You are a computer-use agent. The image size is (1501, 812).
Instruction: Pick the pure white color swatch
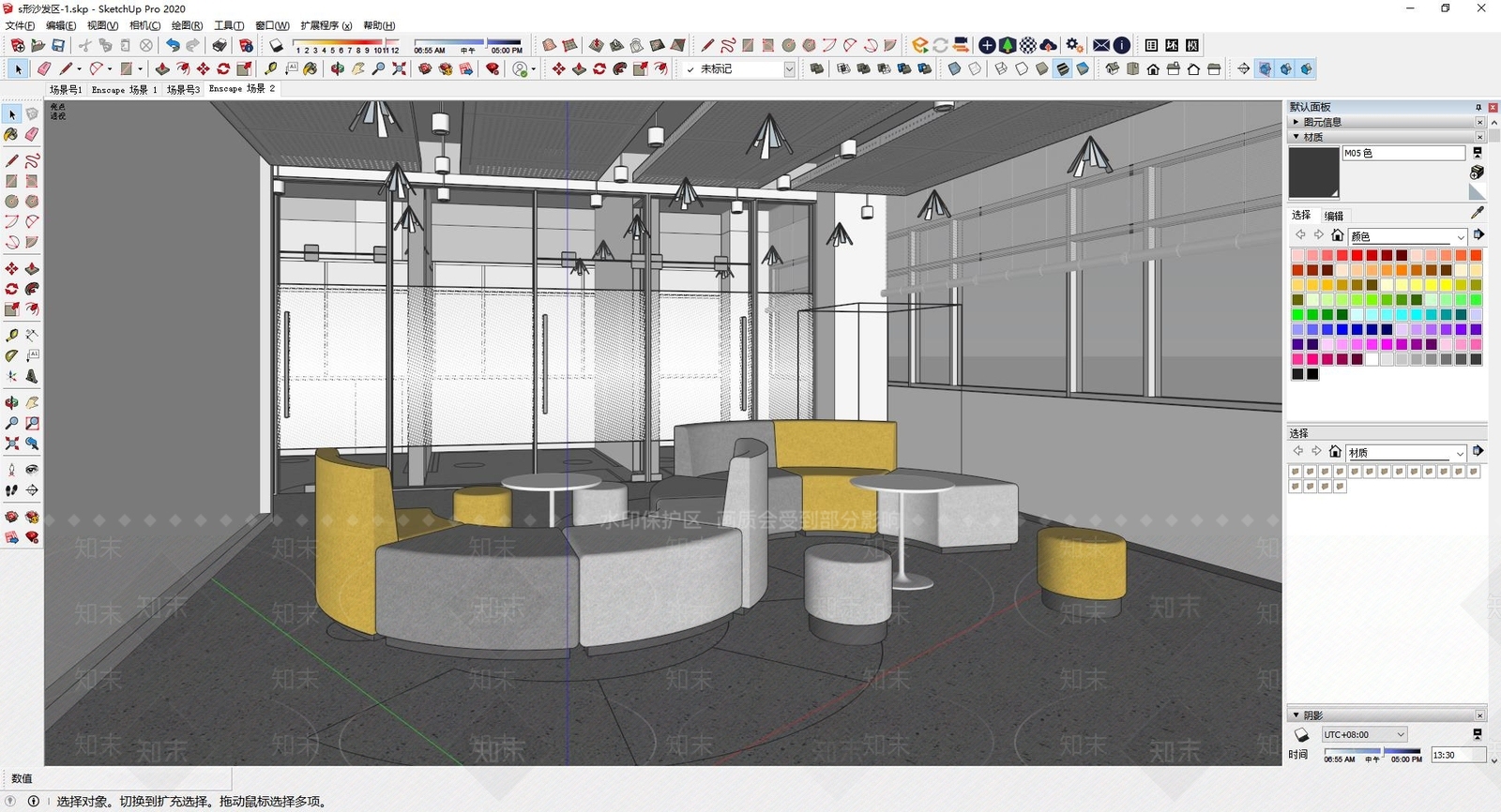[1372, 359]
